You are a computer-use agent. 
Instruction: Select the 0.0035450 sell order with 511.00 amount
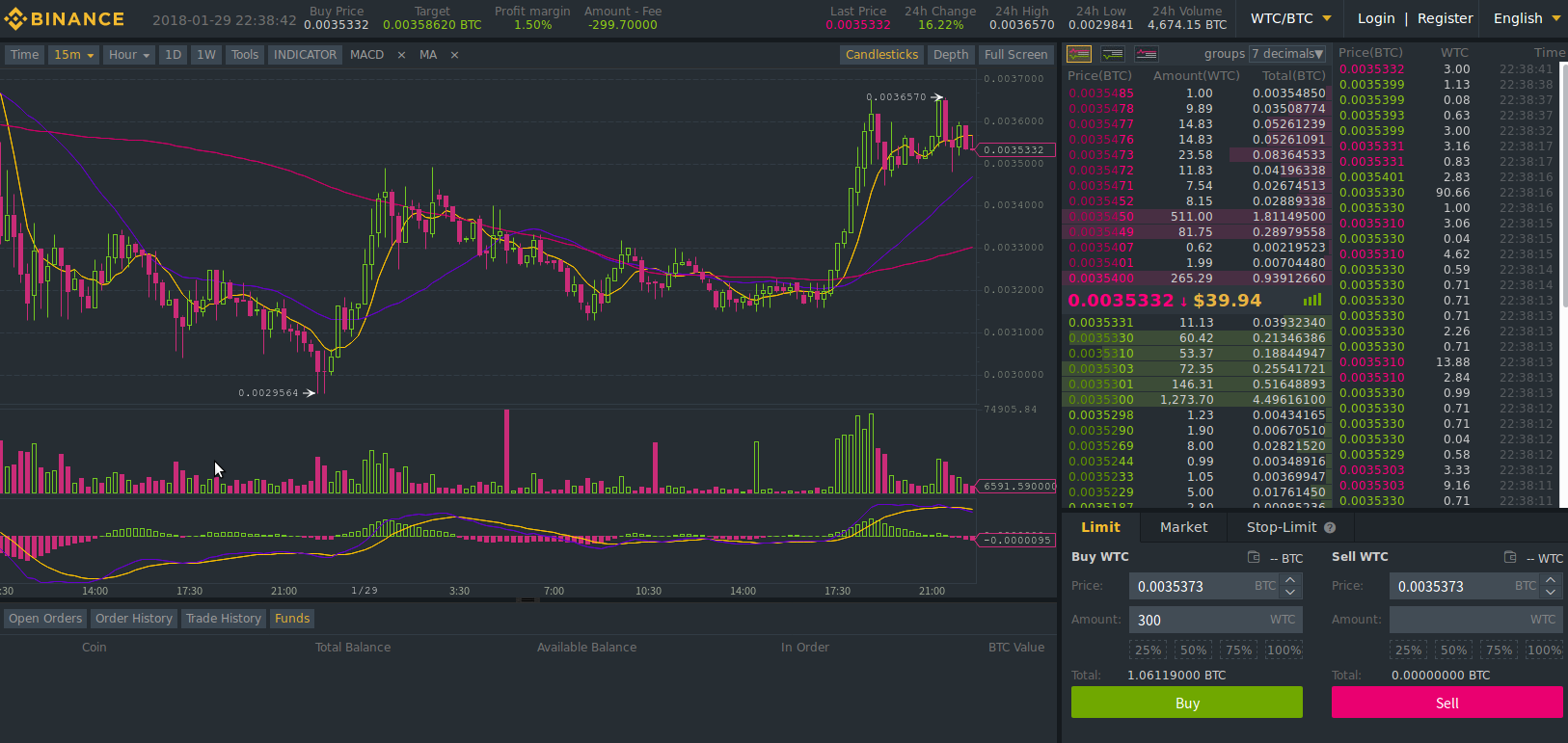[1197, 217]
